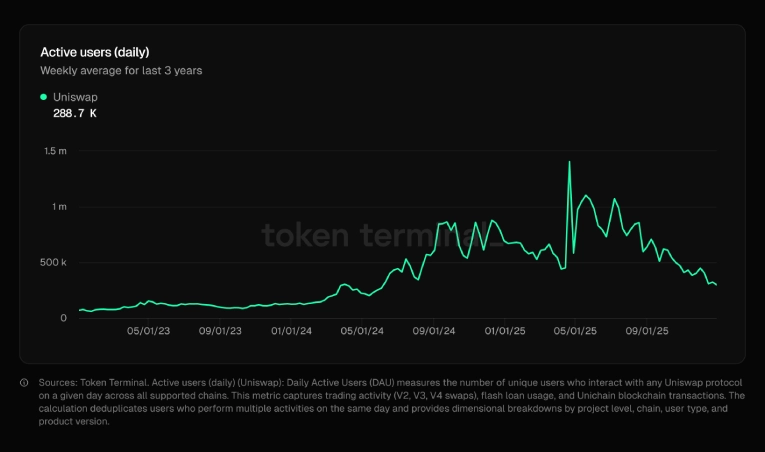Click the green Uniswap legend dot
Screen dimensions: 765x452
pos(43,97)
